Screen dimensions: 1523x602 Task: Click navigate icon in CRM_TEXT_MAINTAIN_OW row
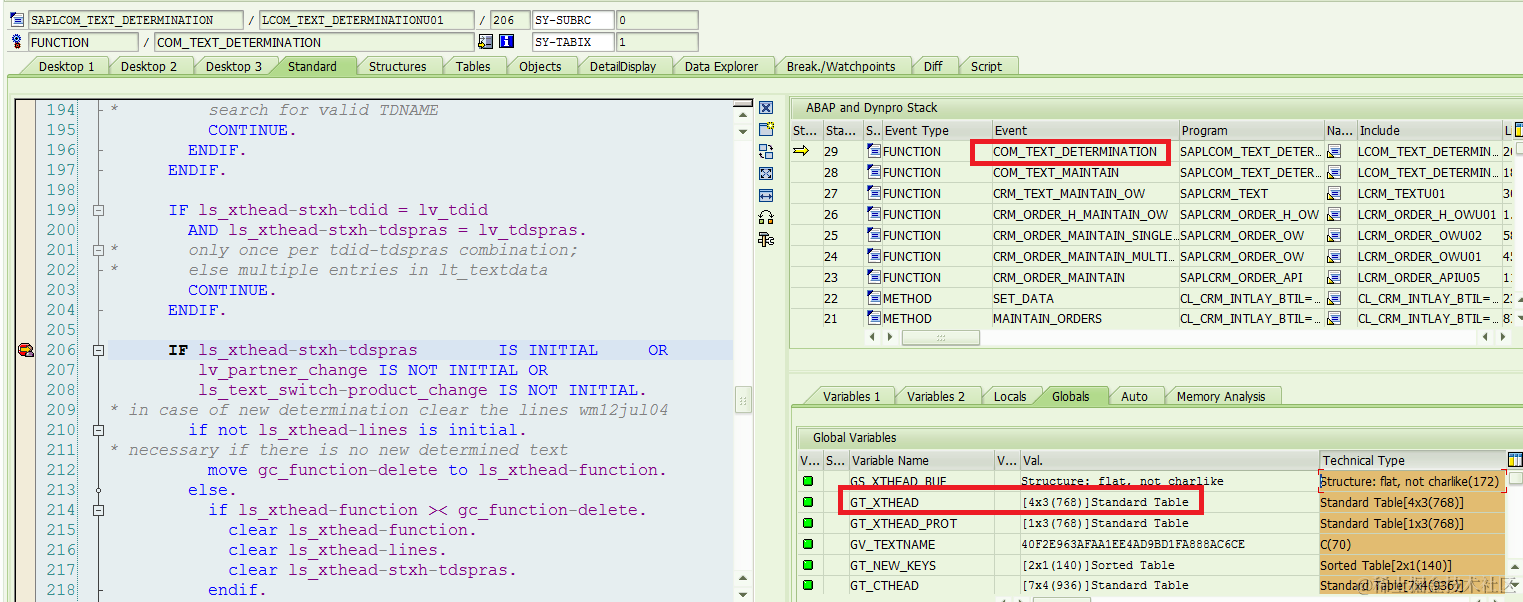(x=1334, y=194)
